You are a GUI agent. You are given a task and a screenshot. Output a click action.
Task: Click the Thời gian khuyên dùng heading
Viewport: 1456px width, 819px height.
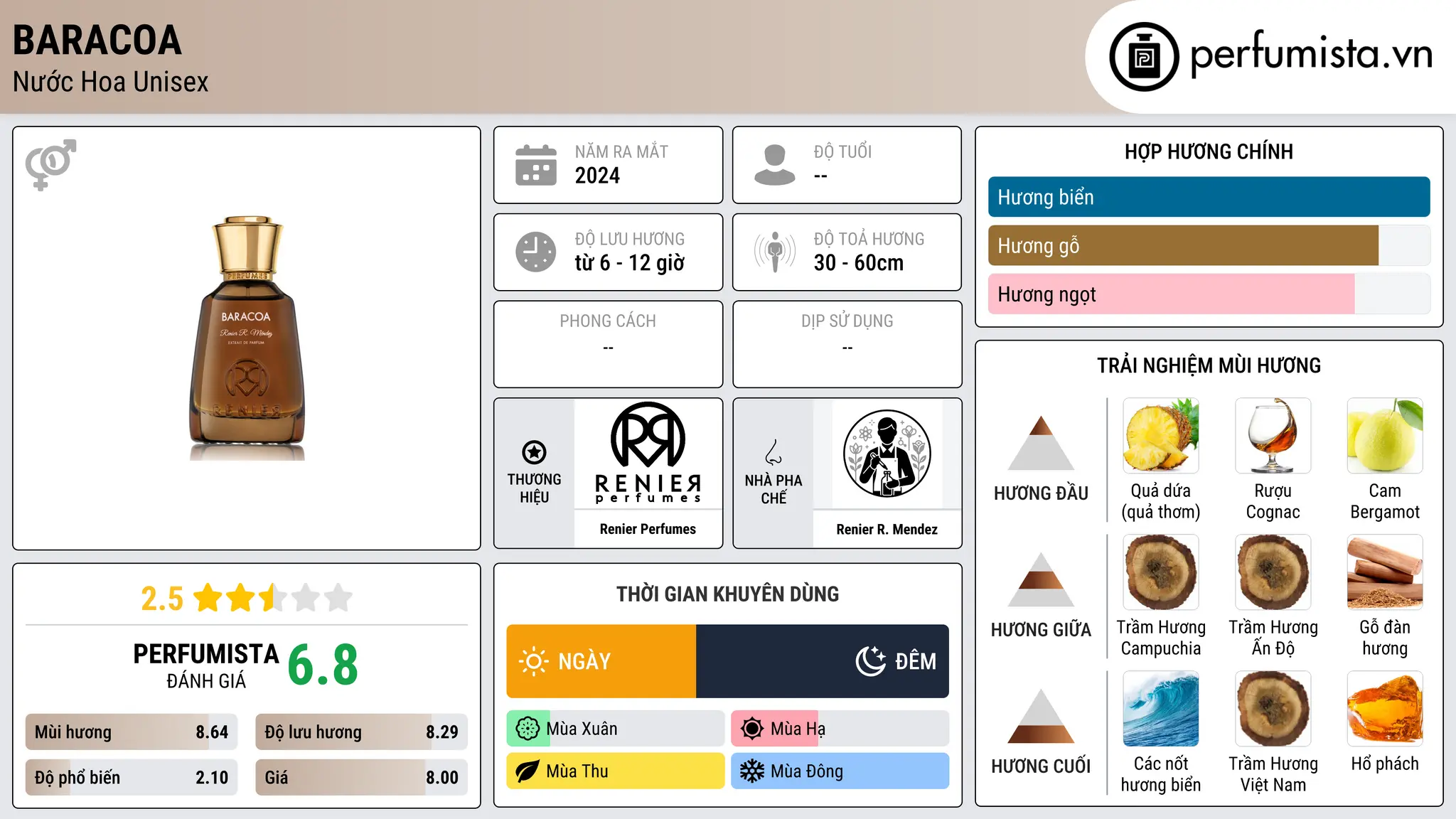pyautogui.click(x=727, y=594)
